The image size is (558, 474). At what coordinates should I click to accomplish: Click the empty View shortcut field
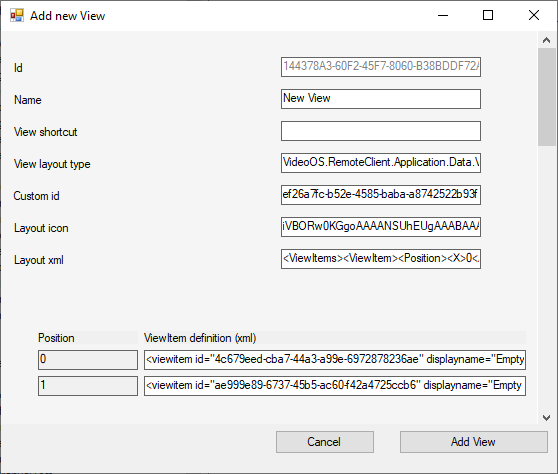tap(381, 131)
